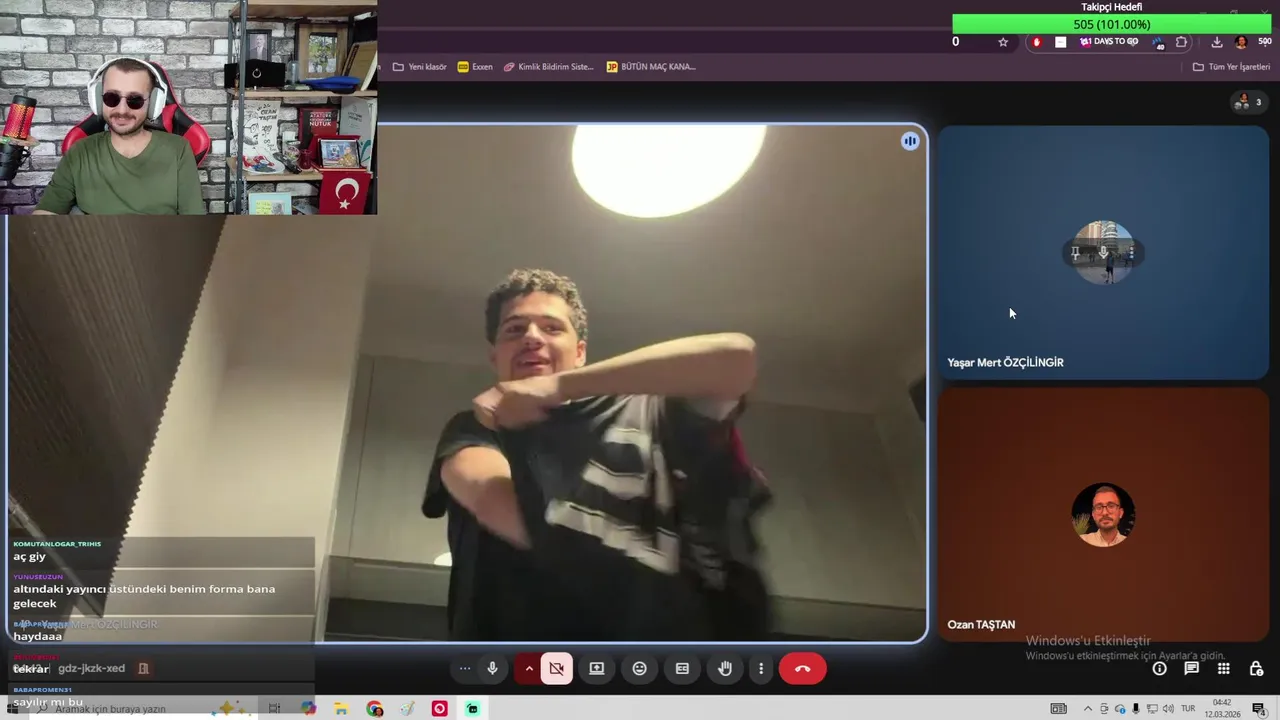Click the extension badge showing 40
Image resolution: width=1280 pixels, height=720 pixels.
pyautogui.click(x=1158, y=42)
